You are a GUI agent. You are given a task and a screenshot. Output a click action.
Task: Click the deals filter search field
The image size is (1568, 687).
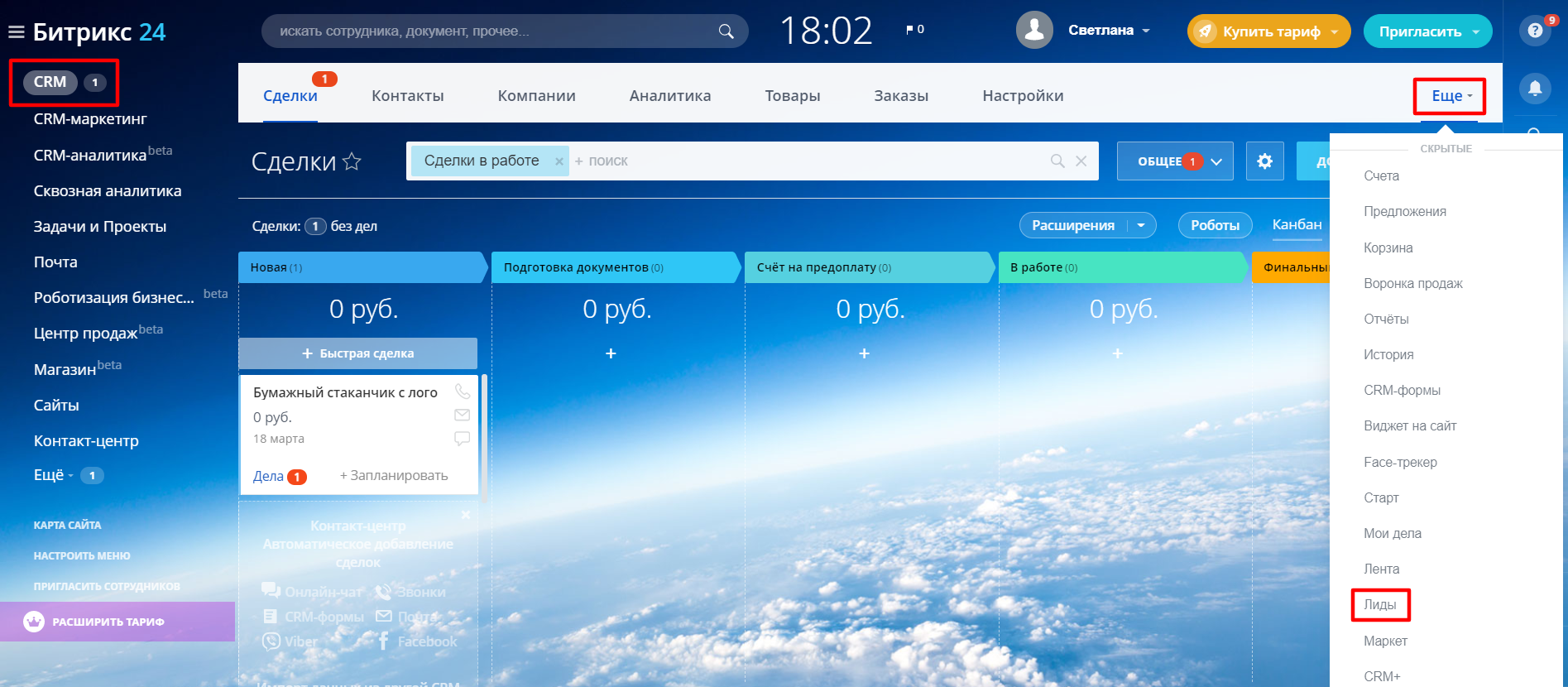[811, 161]
